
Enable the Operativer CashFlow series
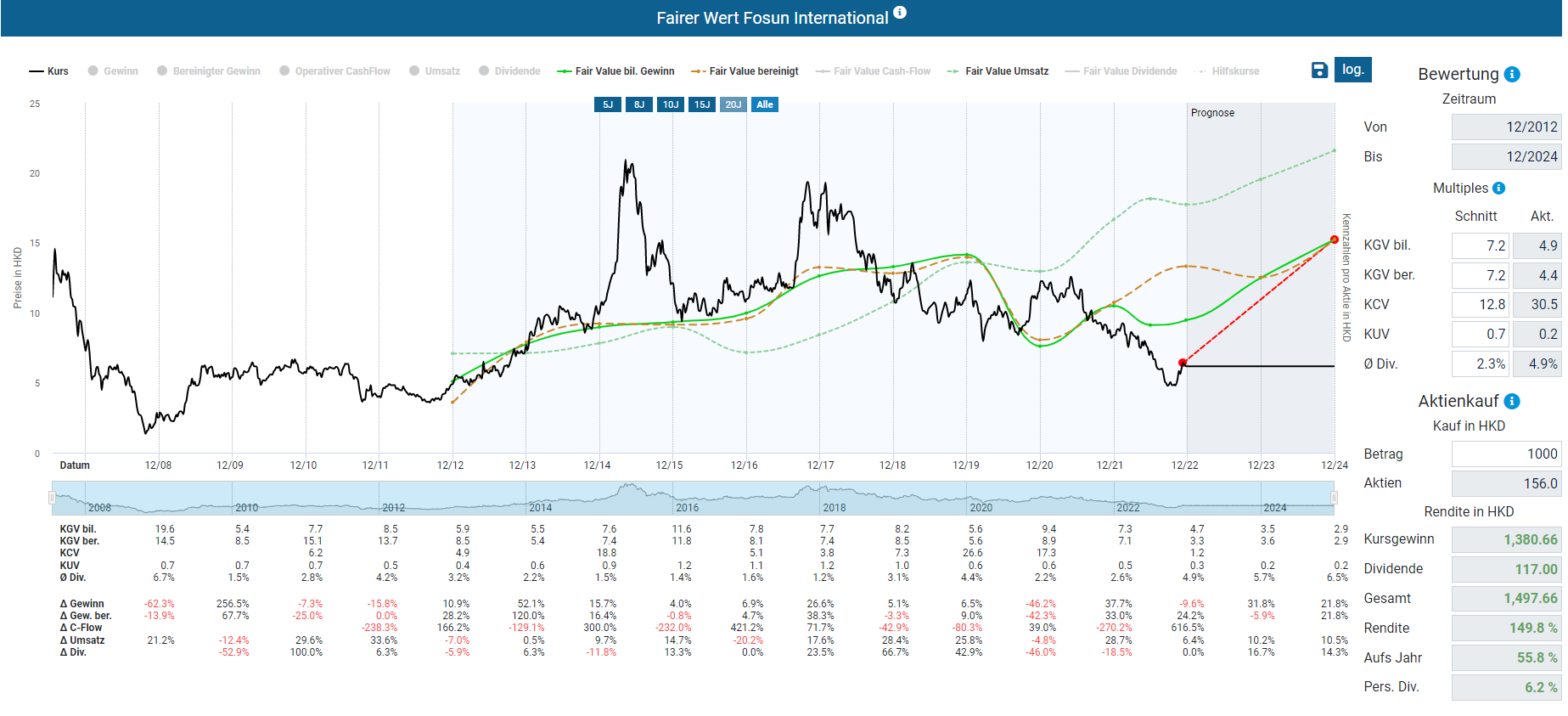[334, 71]
